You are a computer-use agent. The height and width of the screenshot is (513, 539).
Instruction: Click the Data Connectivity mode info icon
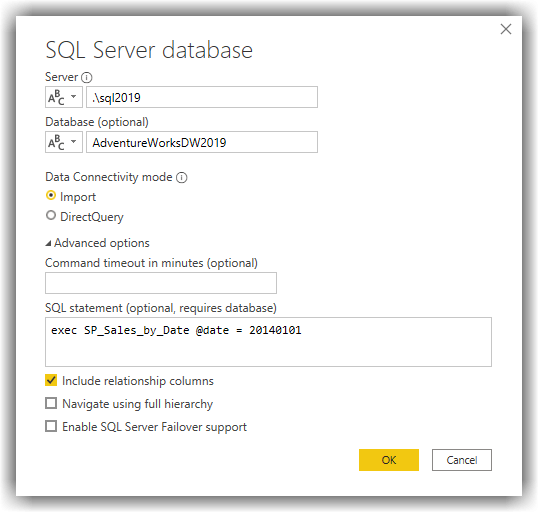[182, 177]
